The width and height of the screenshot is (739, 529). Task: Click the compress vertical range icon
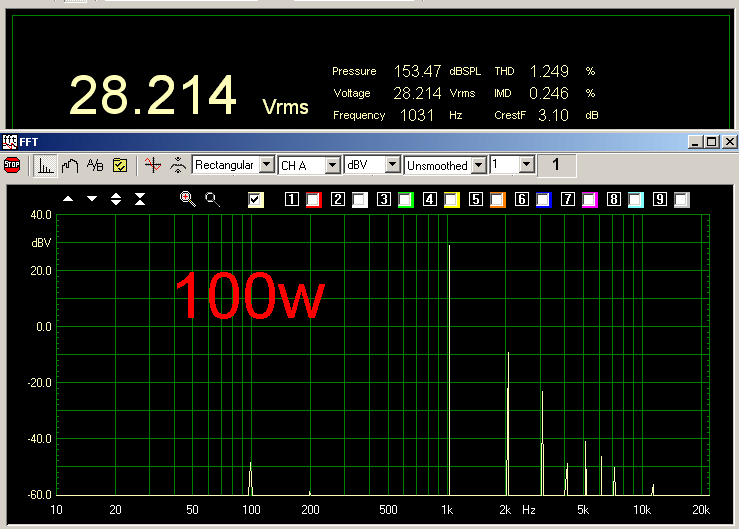tap(140, 199)
